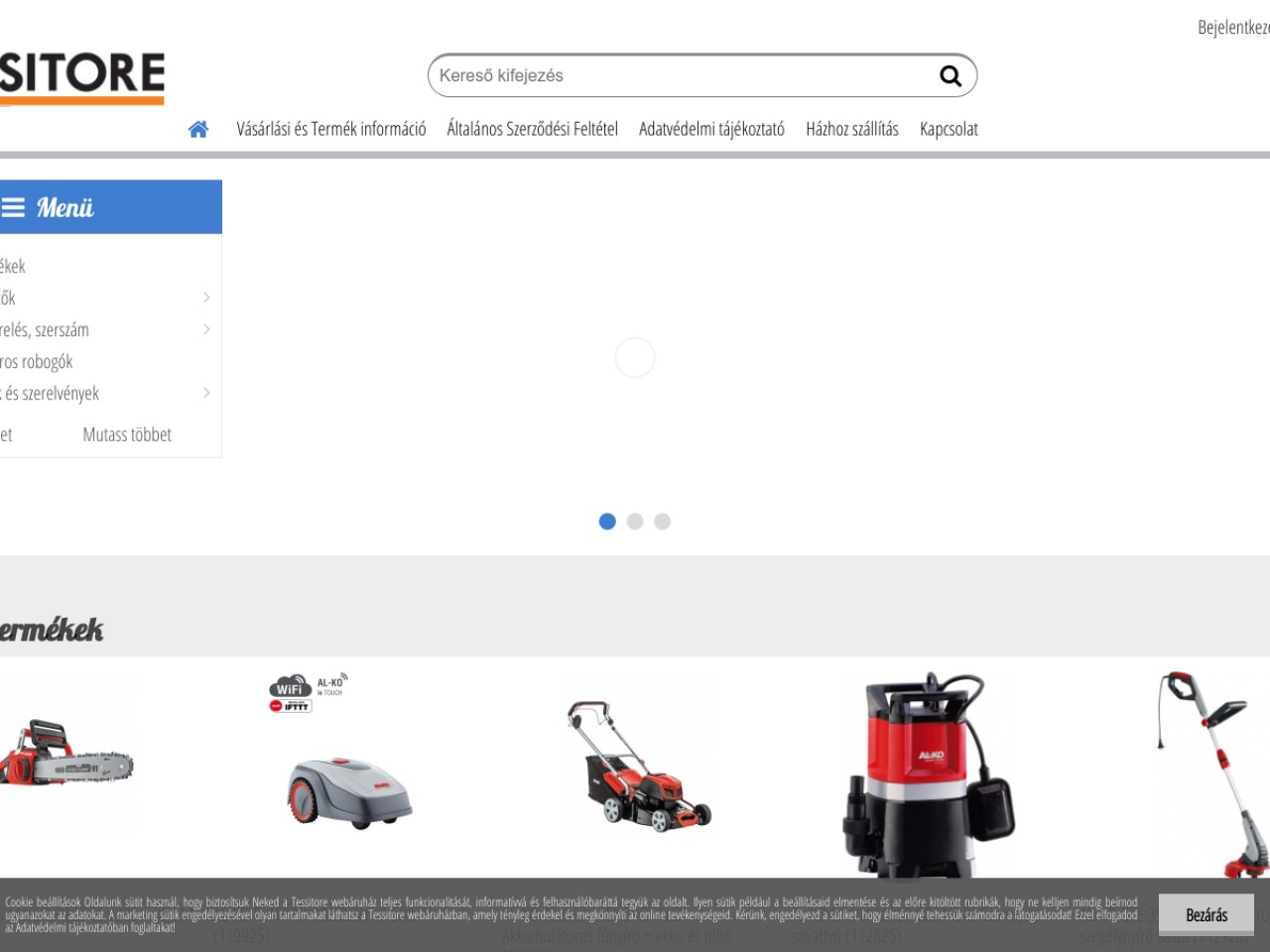
Task: Switch to the third carousel slide dot
Action: (663, 522)
